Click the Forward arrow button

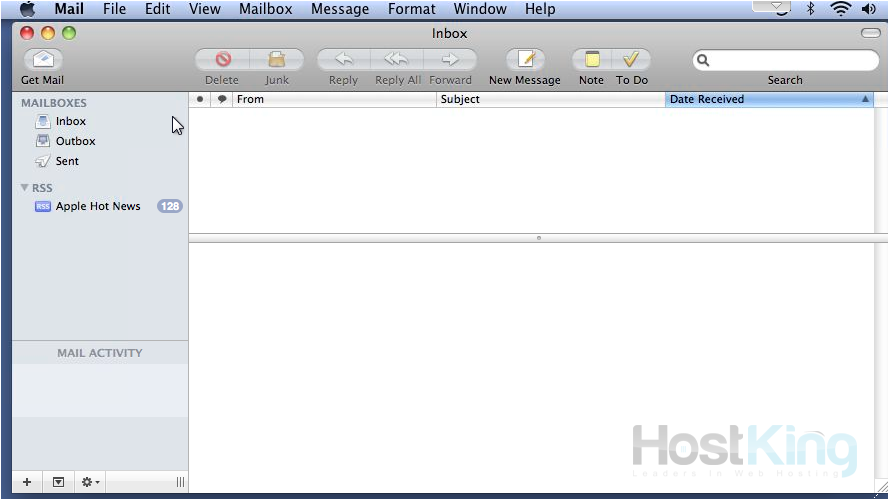coord(450,60)
